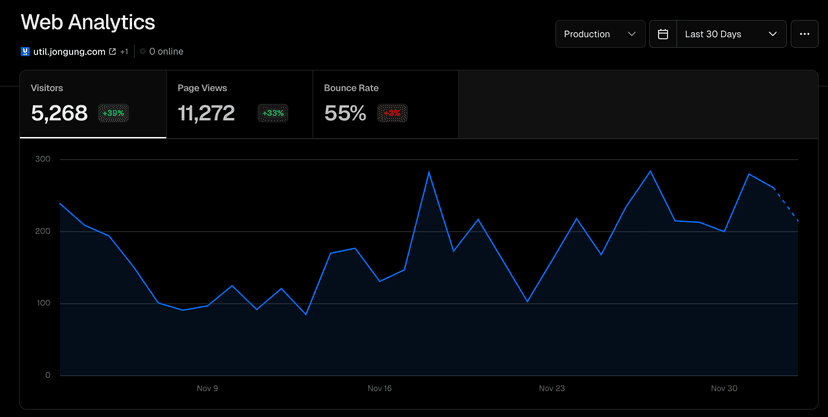Click the external link icon next to the domain
The width and height of the screenshot is (828, 417).
(112, 51)
